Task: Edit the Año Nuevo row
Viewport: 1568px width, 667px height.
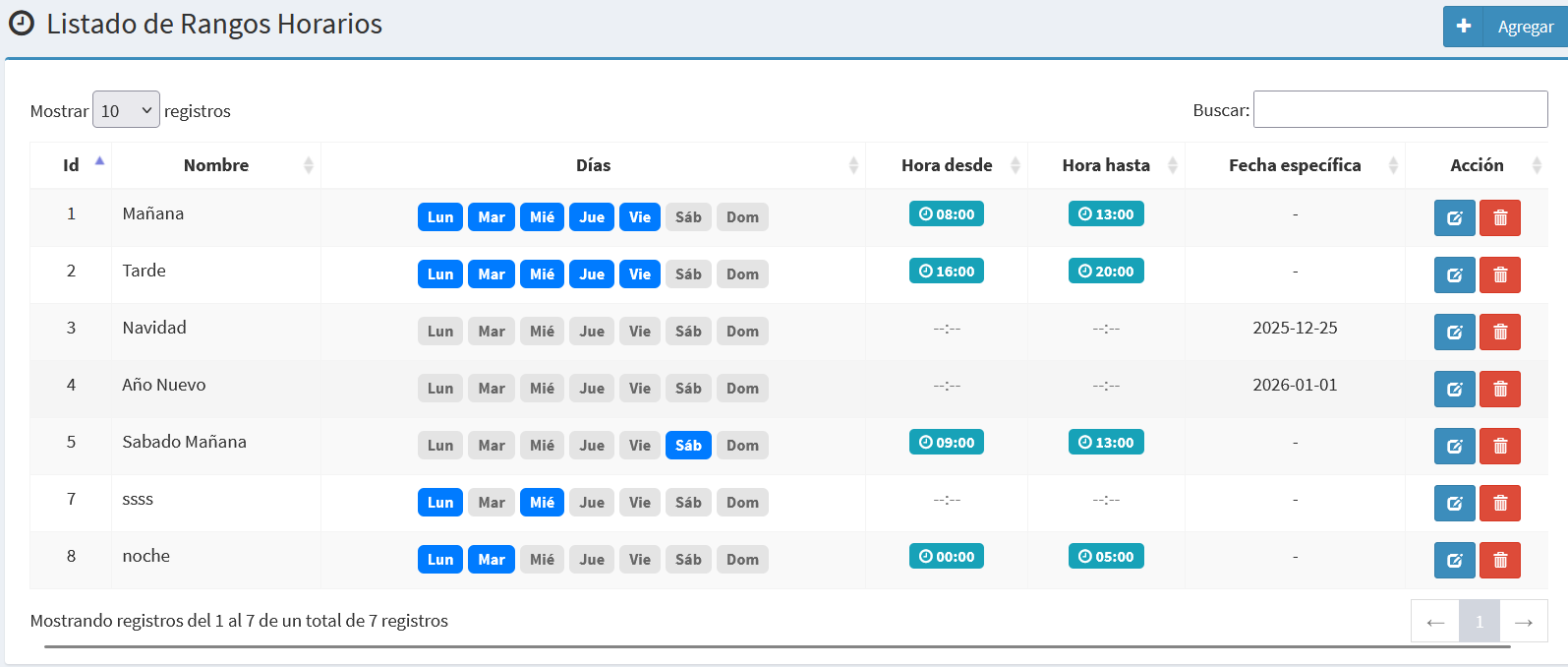Action: tap(1454, 389)
